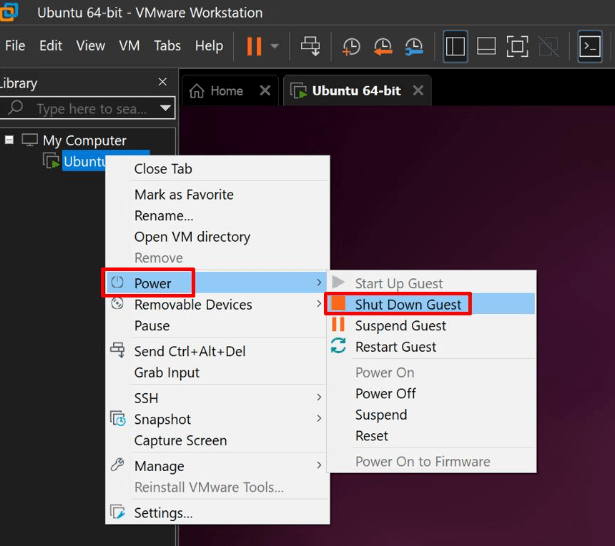Image resolution: width=615 pixels, height=546 pixels.
Task: Select Suspend Guest
Action: coord(431,326)
